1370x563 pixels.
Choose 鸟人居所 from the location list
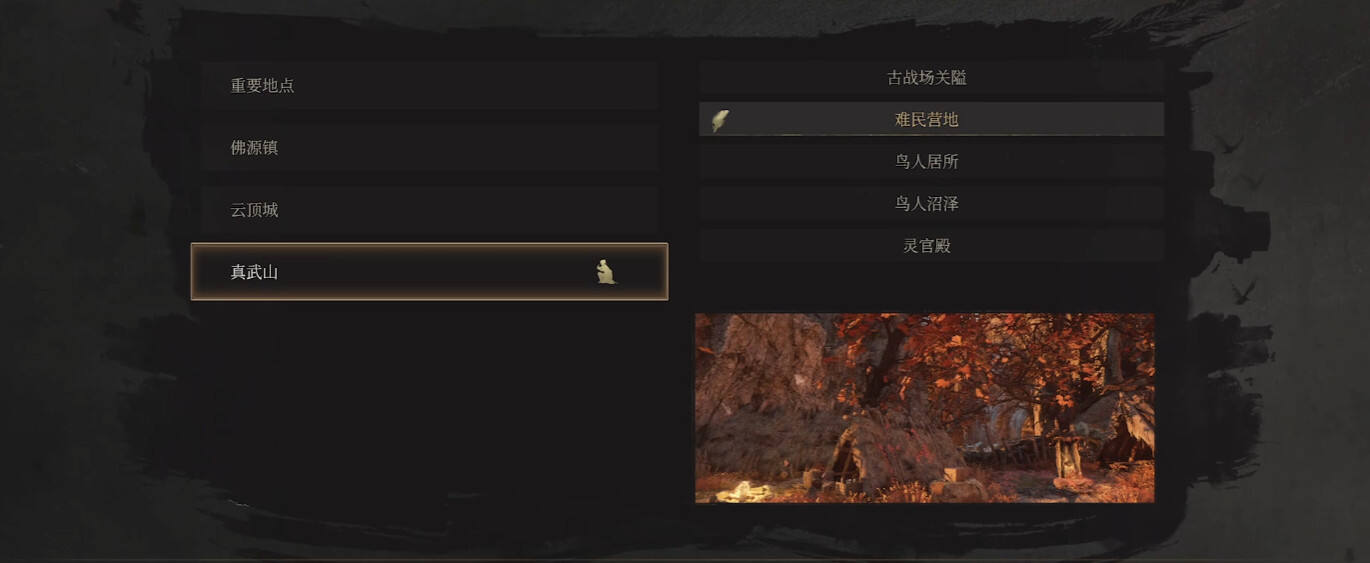931,161
